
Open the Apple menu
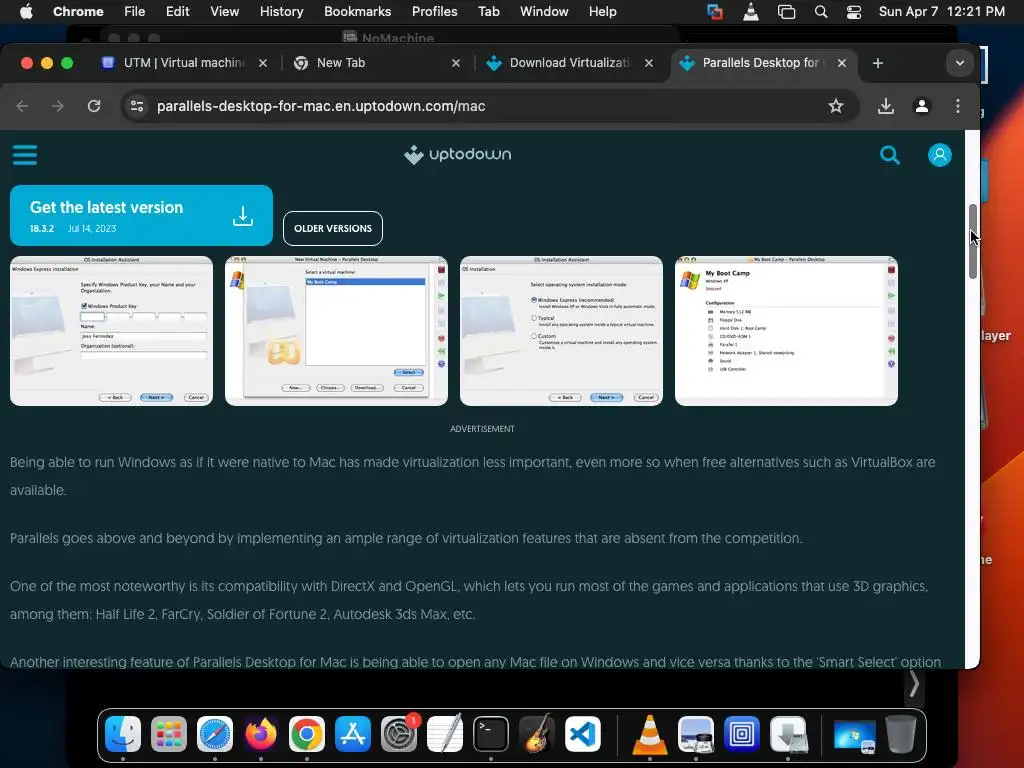(25, 11)
